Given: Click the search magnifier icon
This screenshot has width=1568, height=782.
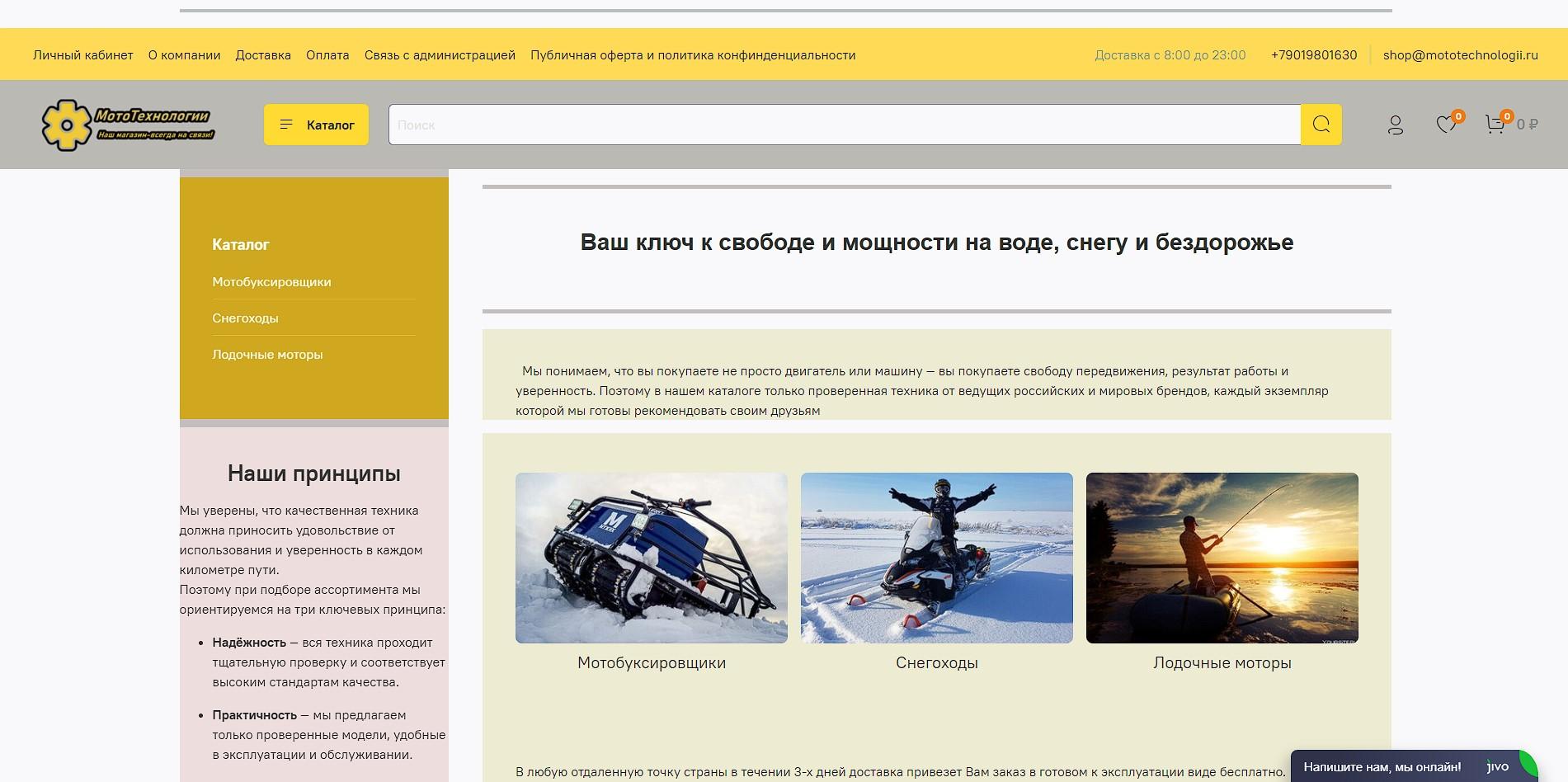Looking at the screenshot, I should (x=1321, y=125).
